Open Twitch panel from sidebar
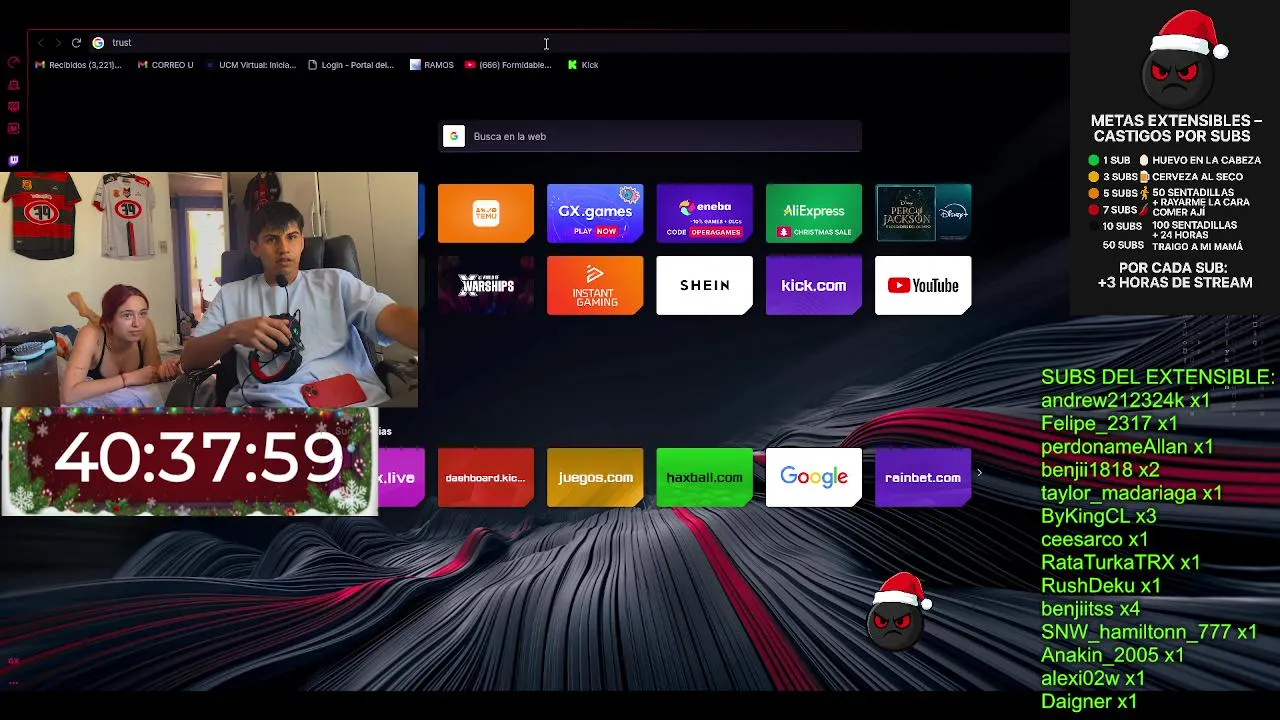The image size is (1280, 720). [13, 160]
